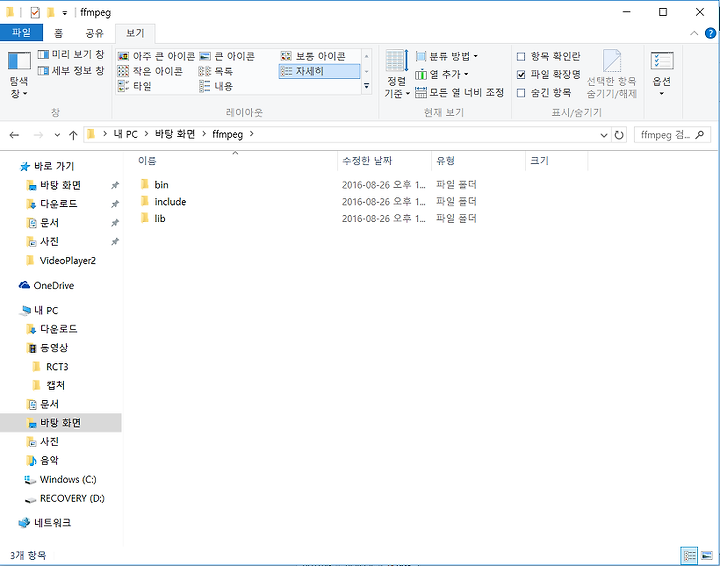Expand the layout gallery more arrow
720x566 pixels.
pos(366,86)
